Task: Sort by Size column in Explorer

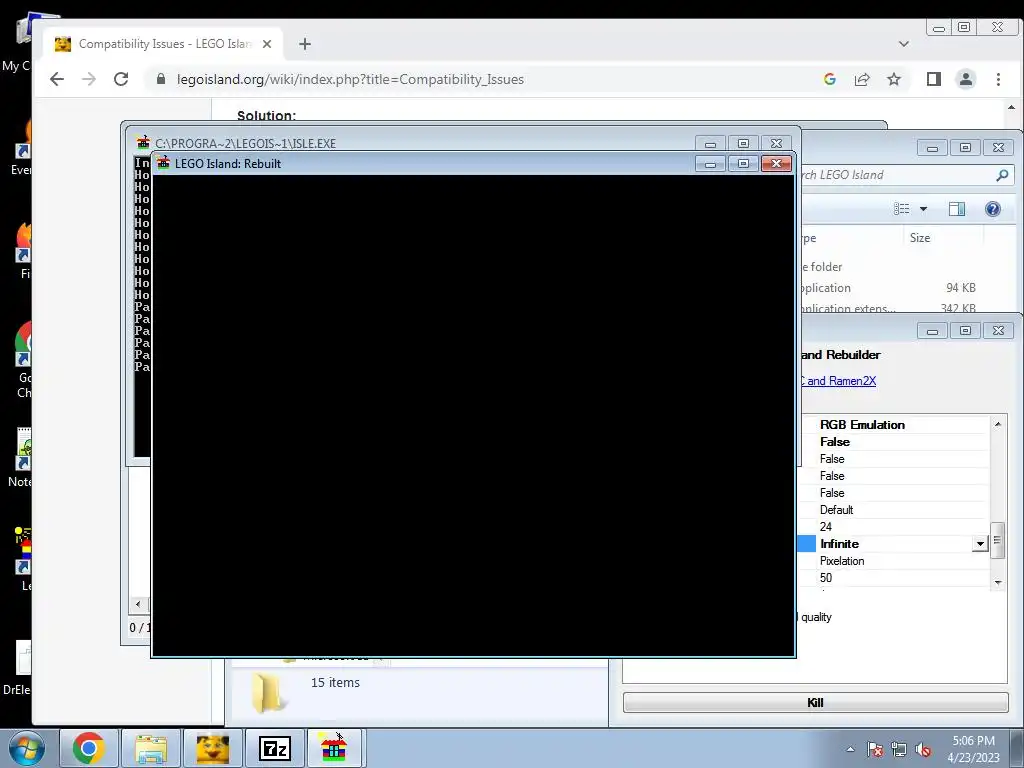Action: point(920,238)
